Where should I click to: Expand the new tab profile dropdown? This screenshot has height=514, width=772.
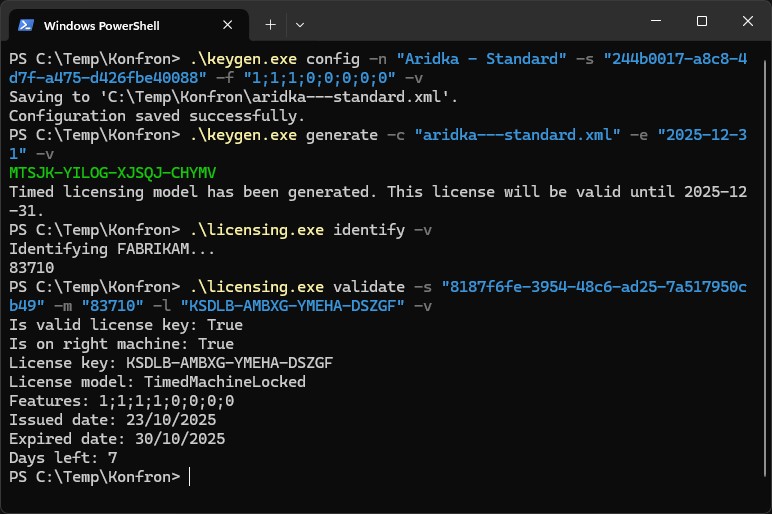[300, 24]
